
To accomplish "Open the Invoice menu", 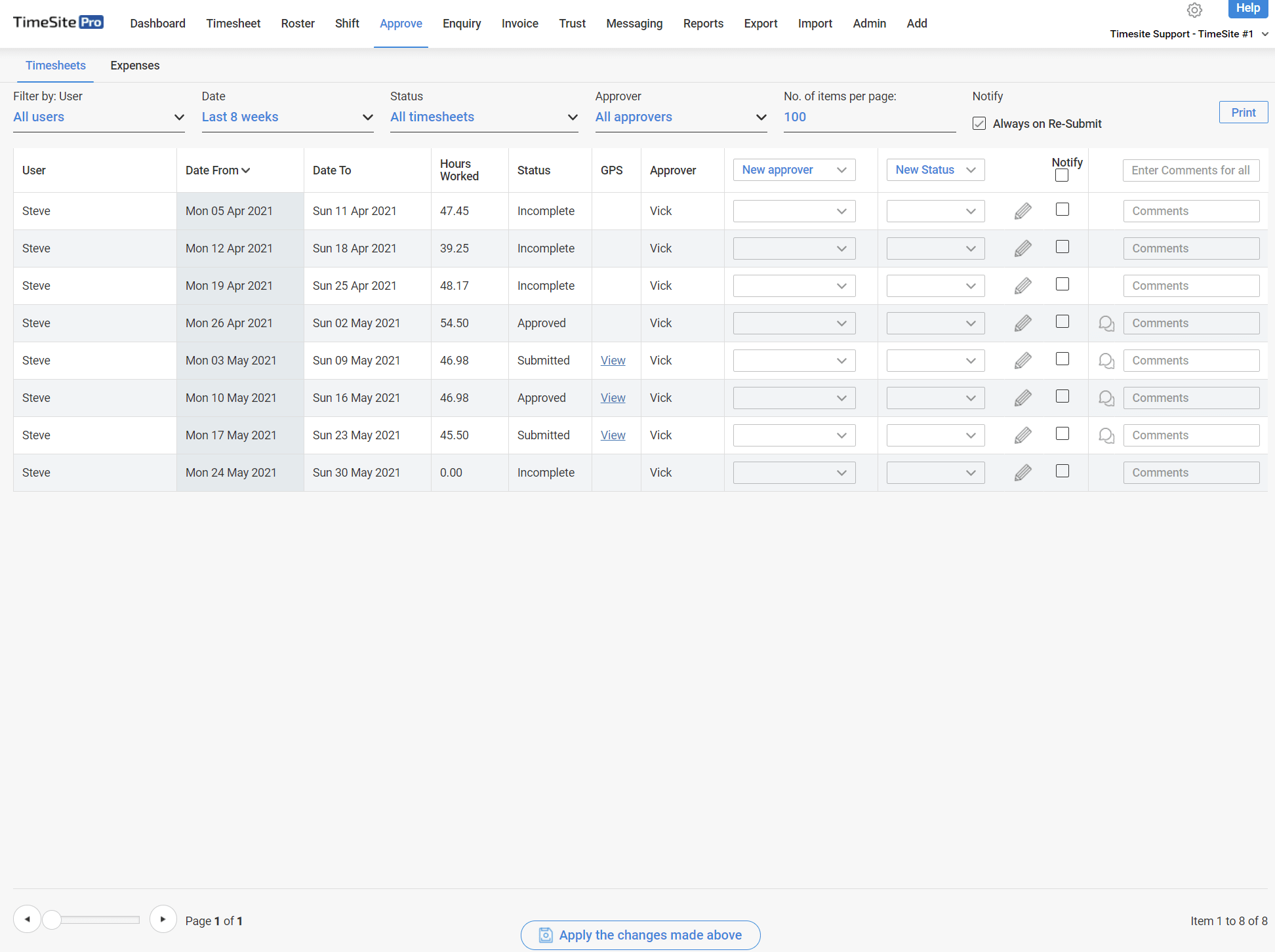I will [520, 24].
